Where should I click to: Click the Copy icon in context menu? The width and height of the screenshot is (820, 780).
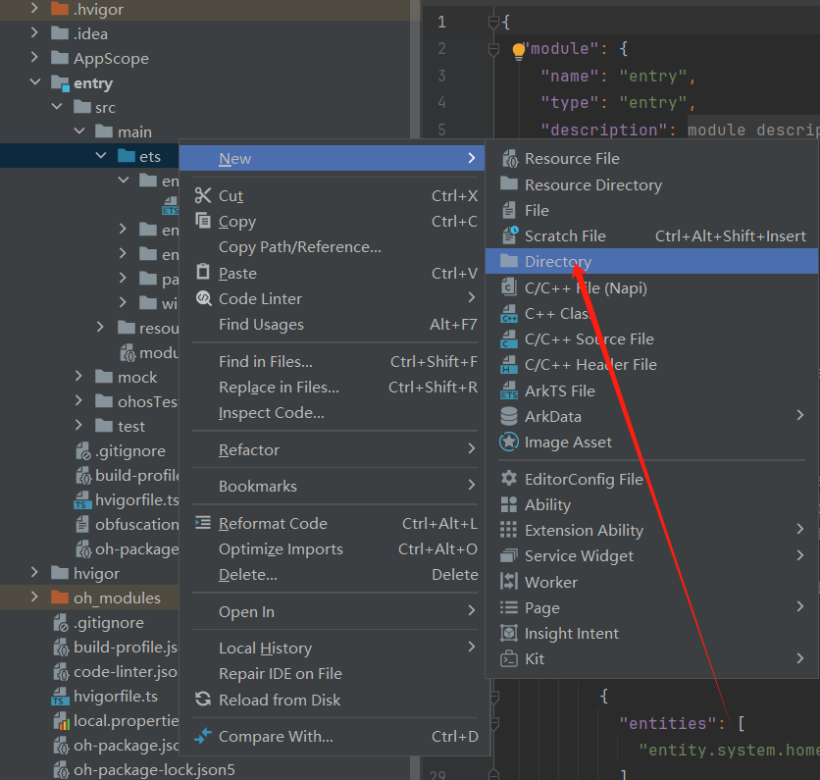(x=203, y=220)
